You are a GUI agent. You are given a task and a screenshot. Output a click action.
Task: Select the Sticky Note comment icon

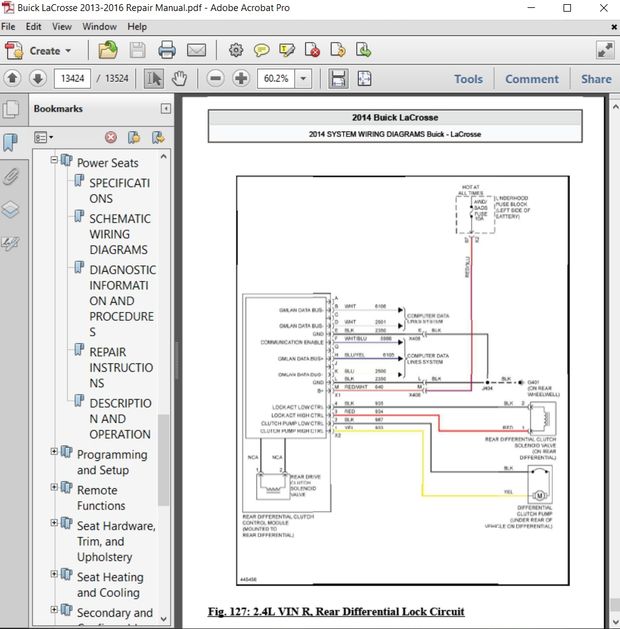point(261,51)
